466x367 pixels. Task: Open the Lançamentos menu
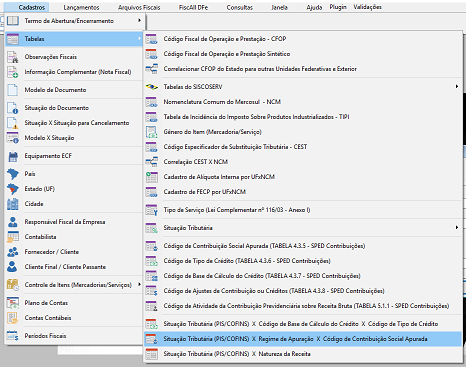click(x=81, y=7)
